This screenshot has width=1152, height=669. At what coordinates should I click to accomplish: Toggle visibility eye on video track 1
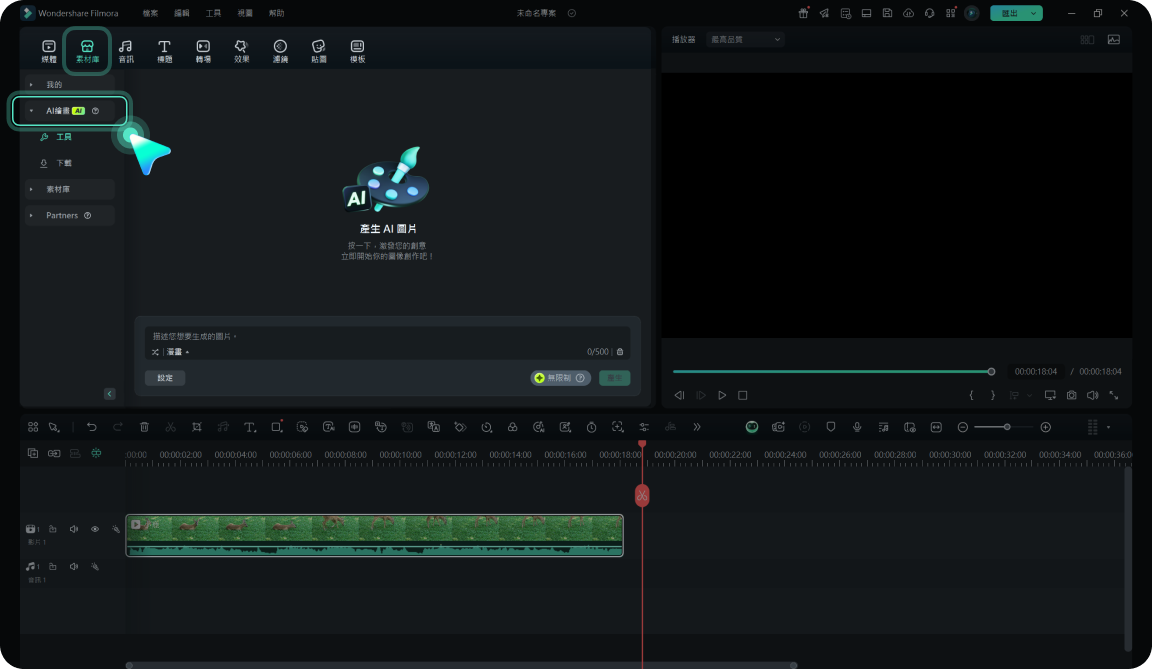tap(95, 529)
